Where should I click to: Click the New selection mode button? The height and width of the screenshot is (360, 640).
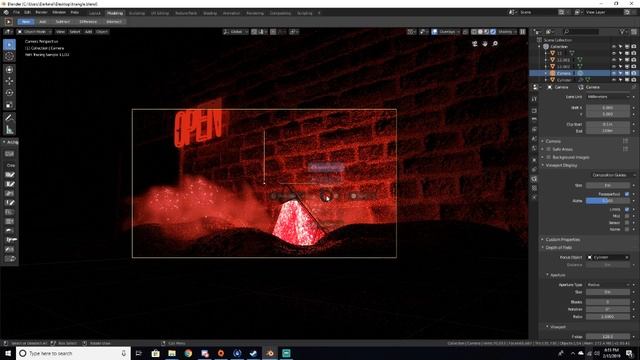tap(26, 22)
